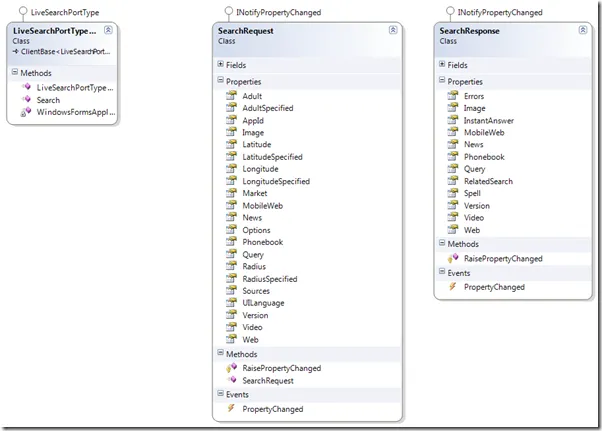The height and width of the screenshot is (431, 602).
Task: Click the Radius property icon
Action: [231, 266]
